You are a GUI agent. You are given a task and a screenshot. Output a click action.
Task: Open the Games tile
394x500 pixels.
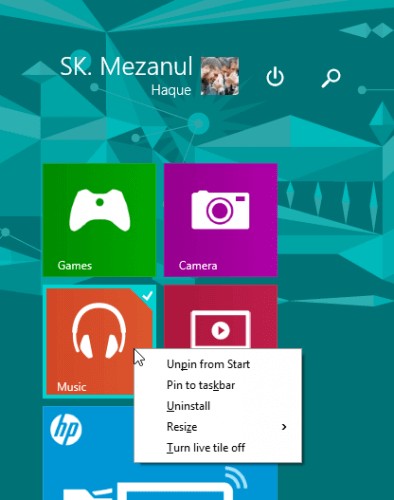[99, 220]
